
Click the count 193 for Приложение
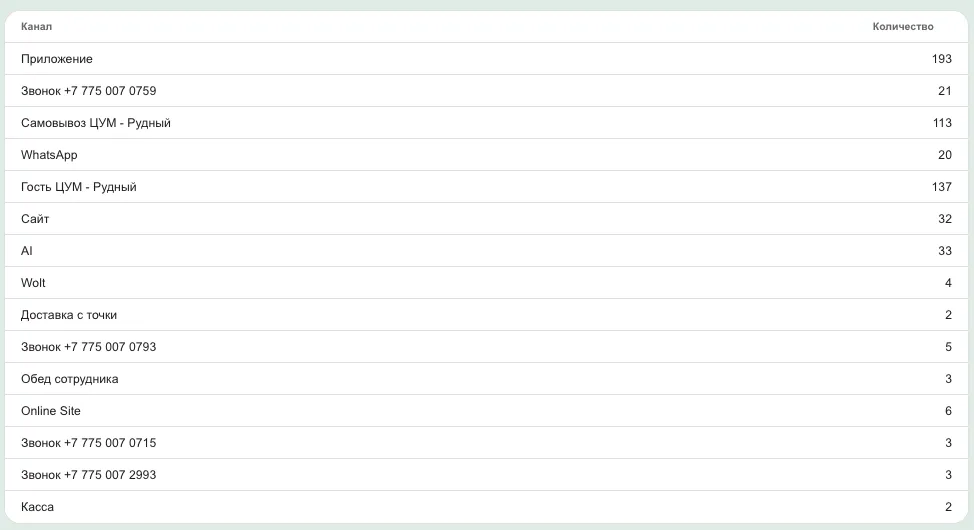click(942, 59)
